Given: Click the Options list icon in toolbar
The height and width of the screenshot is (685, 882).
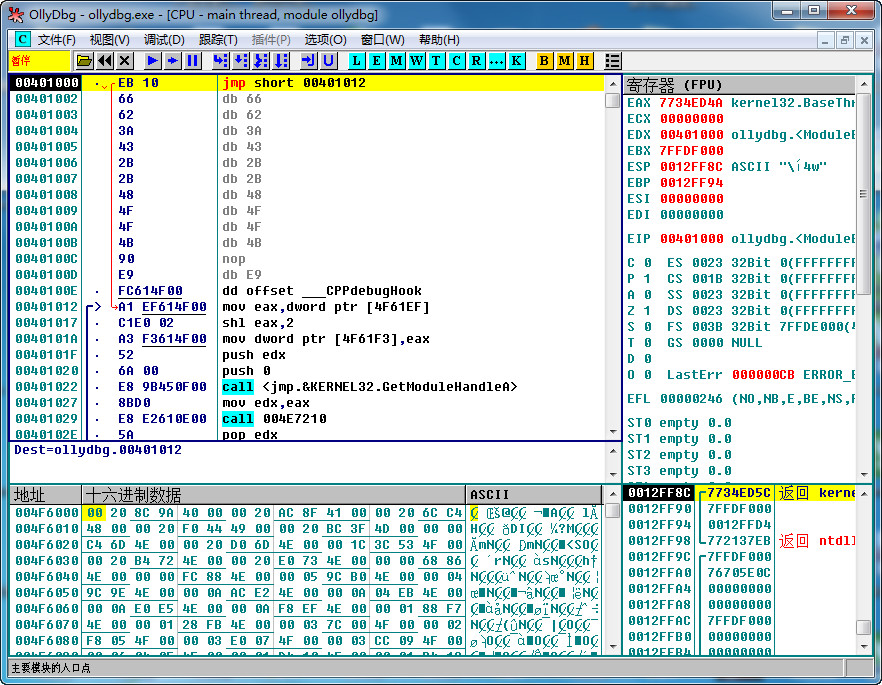Looking at the screenshot, I should [x=613, y=61].
